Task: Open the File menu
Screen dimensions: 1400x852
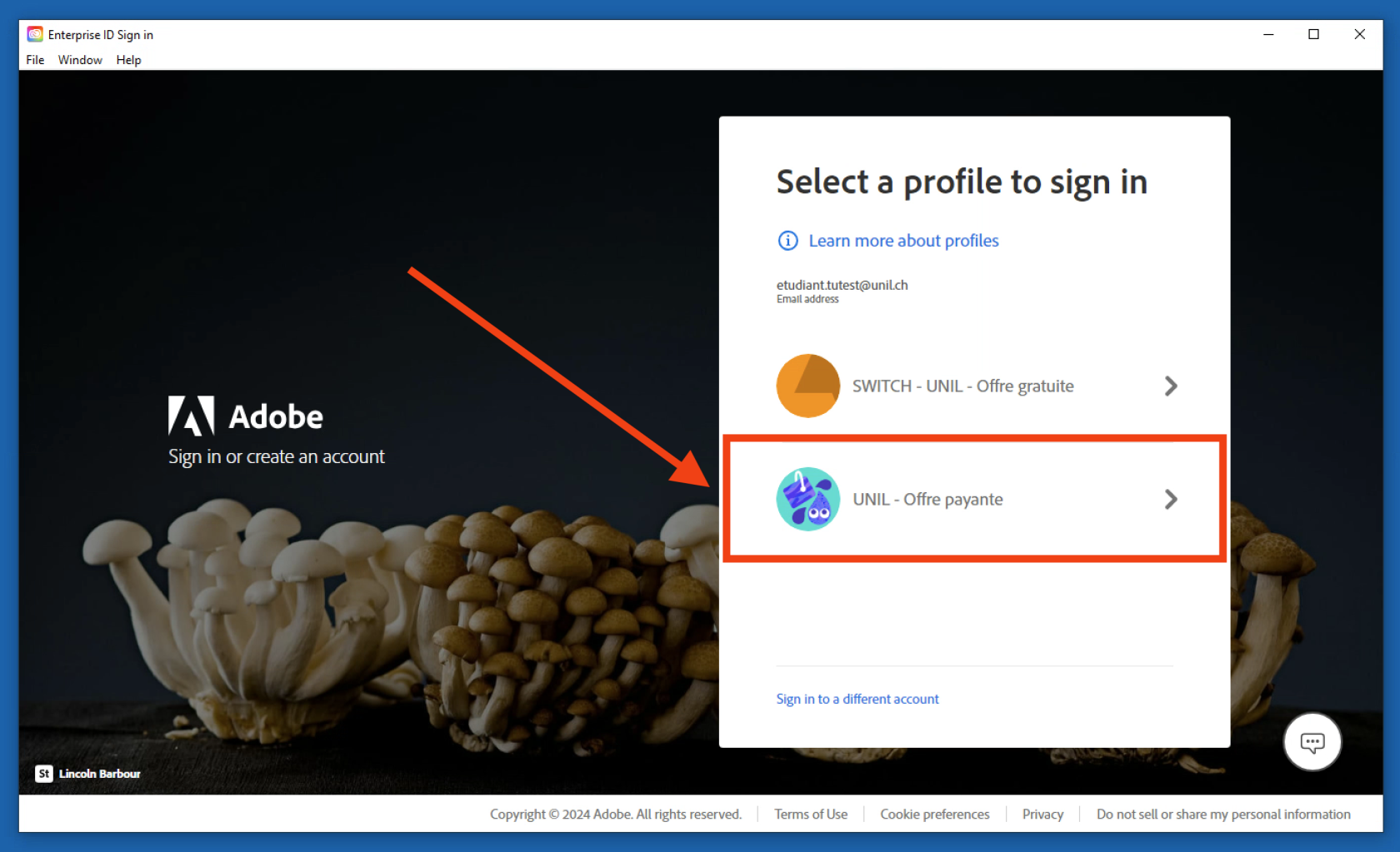Action: point(35,60)
